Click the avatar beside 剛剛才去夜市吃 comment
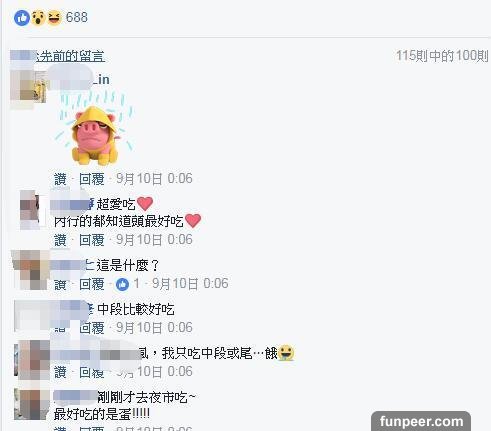 tap(31, 404)
